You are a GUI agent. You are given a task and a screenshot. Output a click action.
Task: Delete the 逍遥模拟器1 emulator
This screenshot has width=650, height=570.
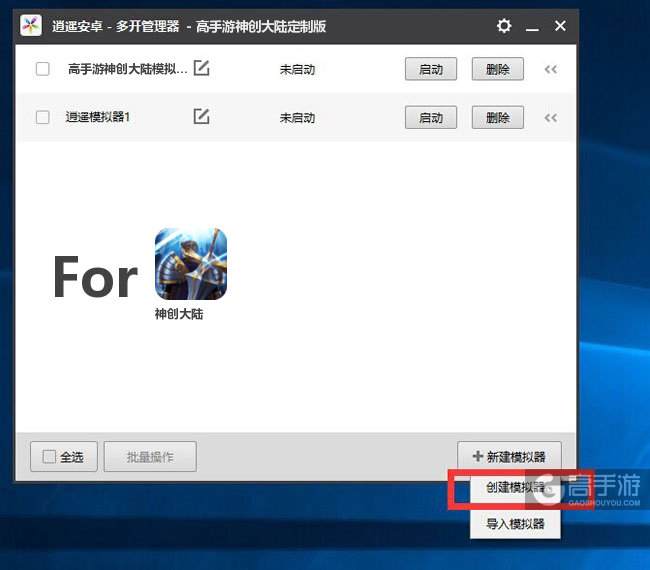pos(497,117)
